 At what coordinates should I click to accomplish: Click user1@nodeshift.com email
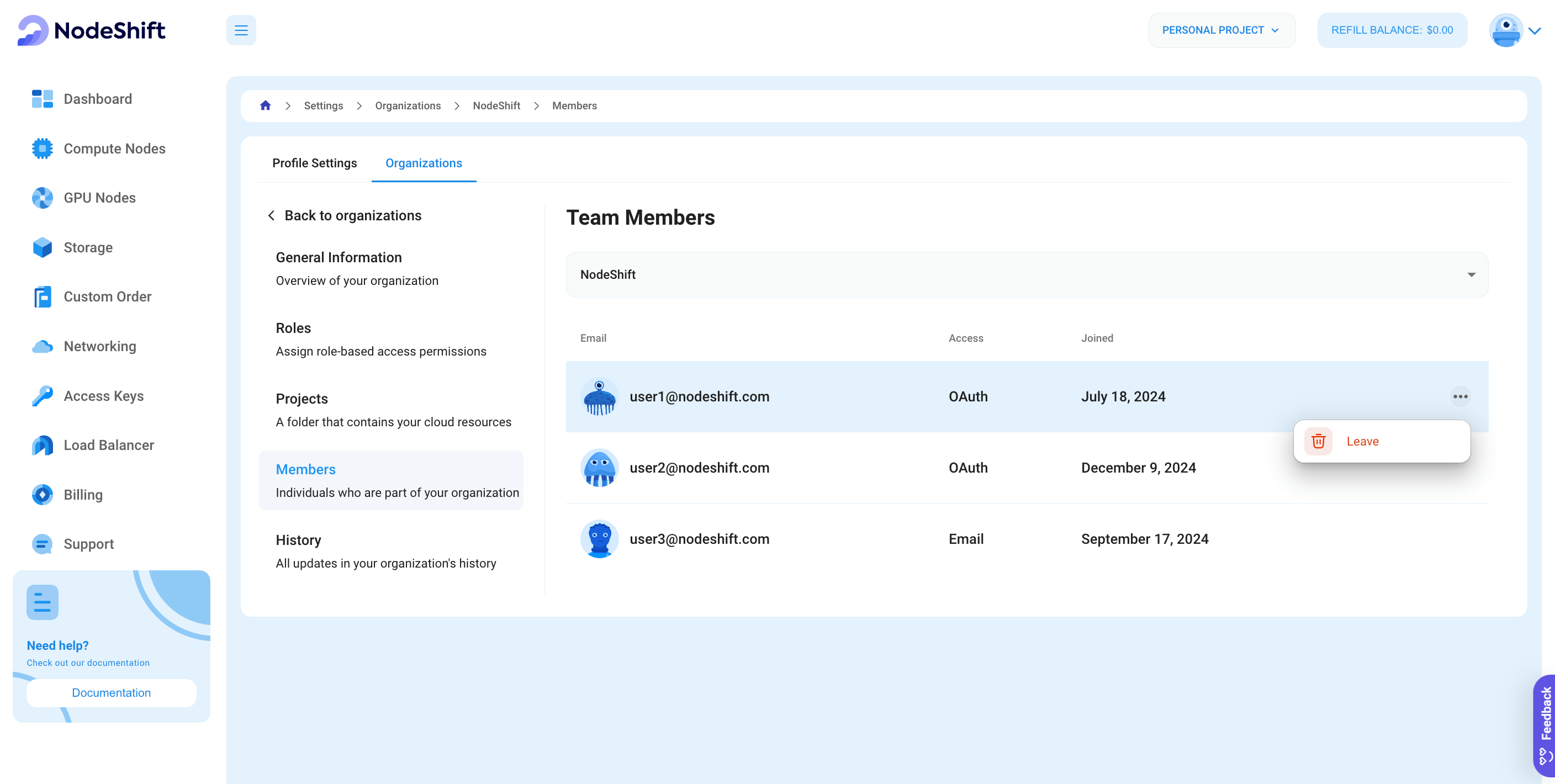pyautogui.click(x=699, y=396)
